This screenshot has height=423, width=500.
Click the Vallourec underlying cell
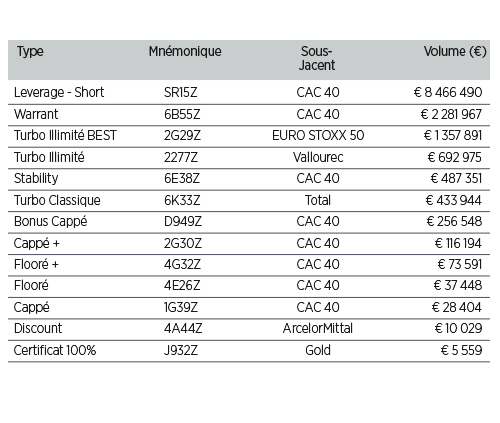click(318, 157)
